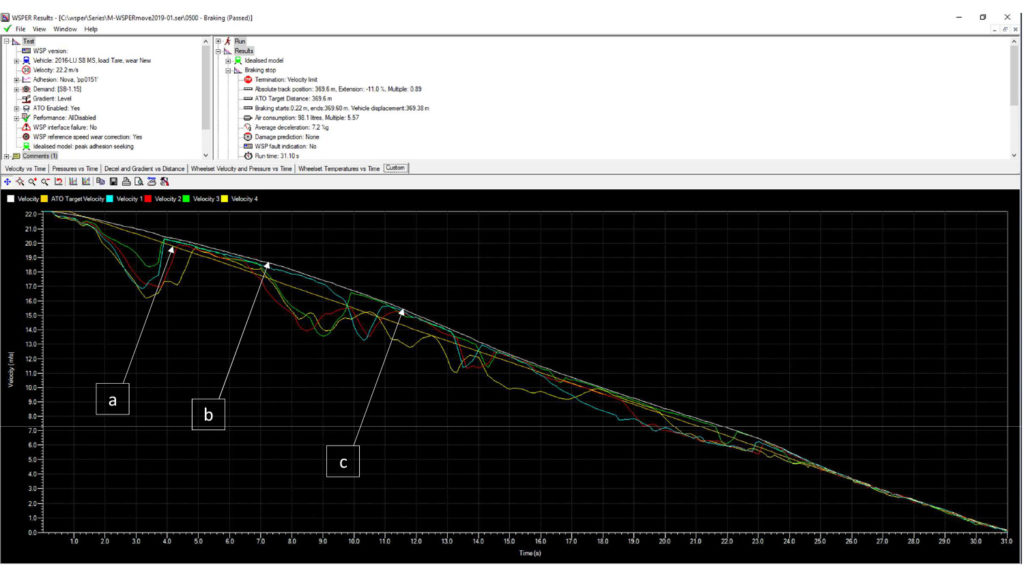Image resolution: width=1024 pixels, height=577 pixels.
Task: Open the File menu
Action: [20, 29]
